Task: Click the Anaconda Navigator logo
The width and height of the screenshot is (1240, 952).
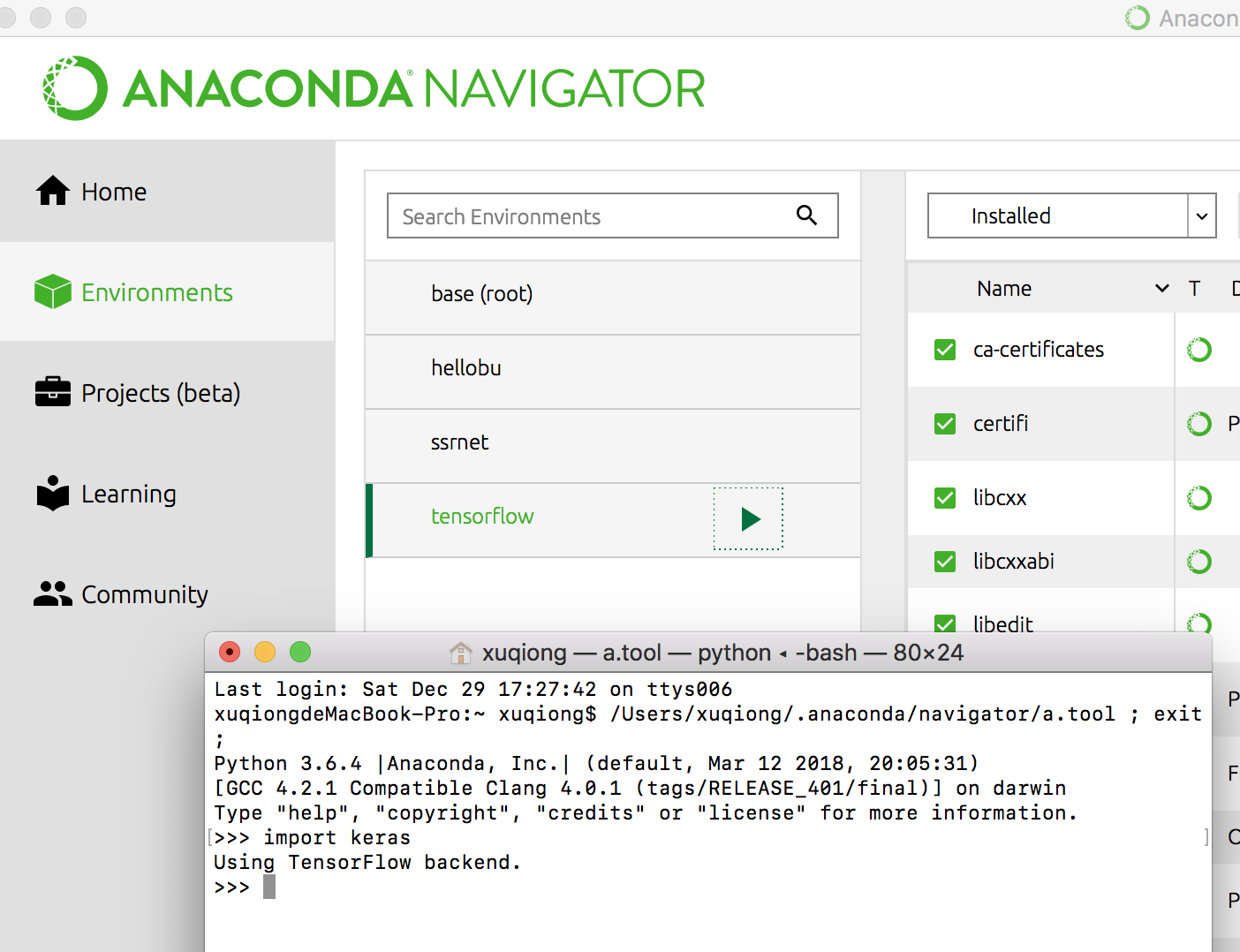Action: (x=374, y=88)
